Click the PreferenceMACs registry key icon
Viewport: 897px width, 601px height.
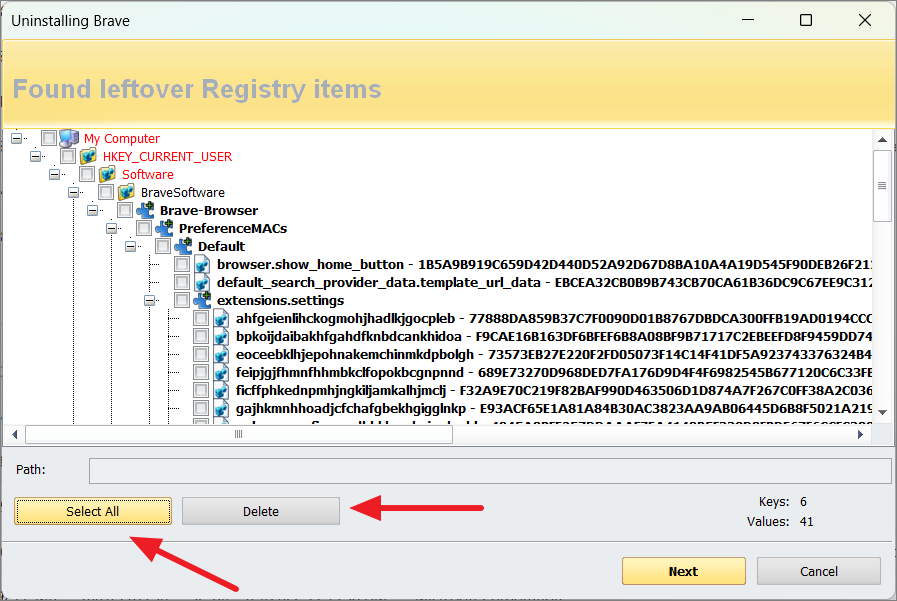pyautogui.click(x=164, y=228)
